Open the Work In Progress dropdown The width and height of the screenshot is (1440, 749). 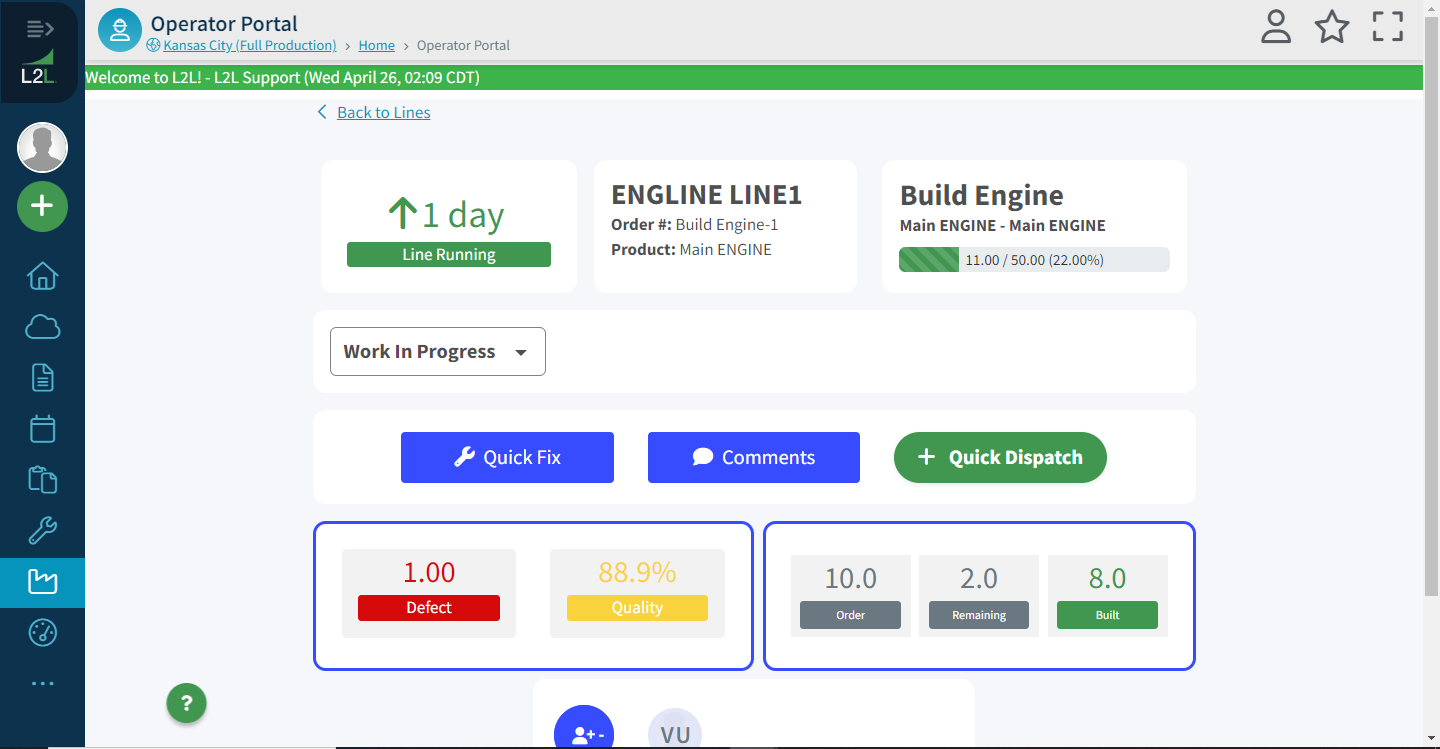coord(437,352)
